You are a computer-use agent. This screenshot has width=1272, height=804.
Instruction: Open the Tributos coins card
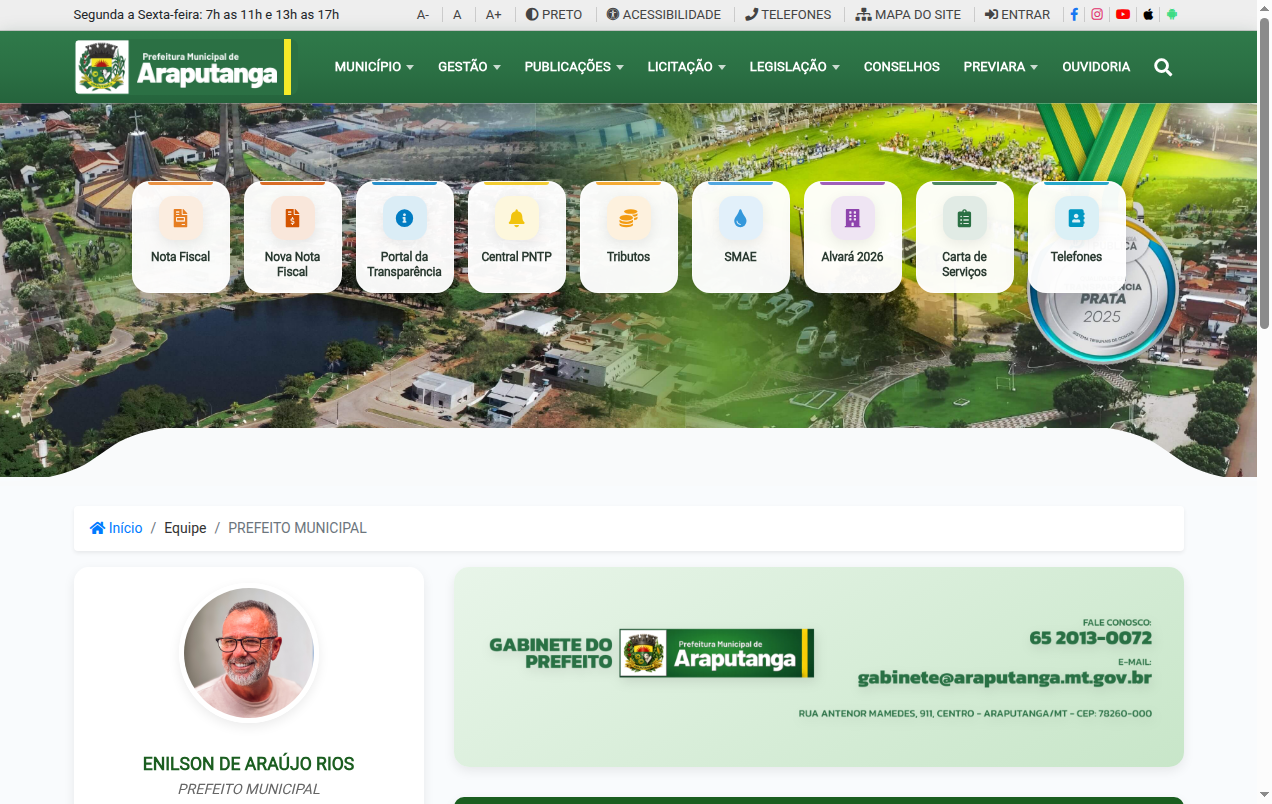629,237
